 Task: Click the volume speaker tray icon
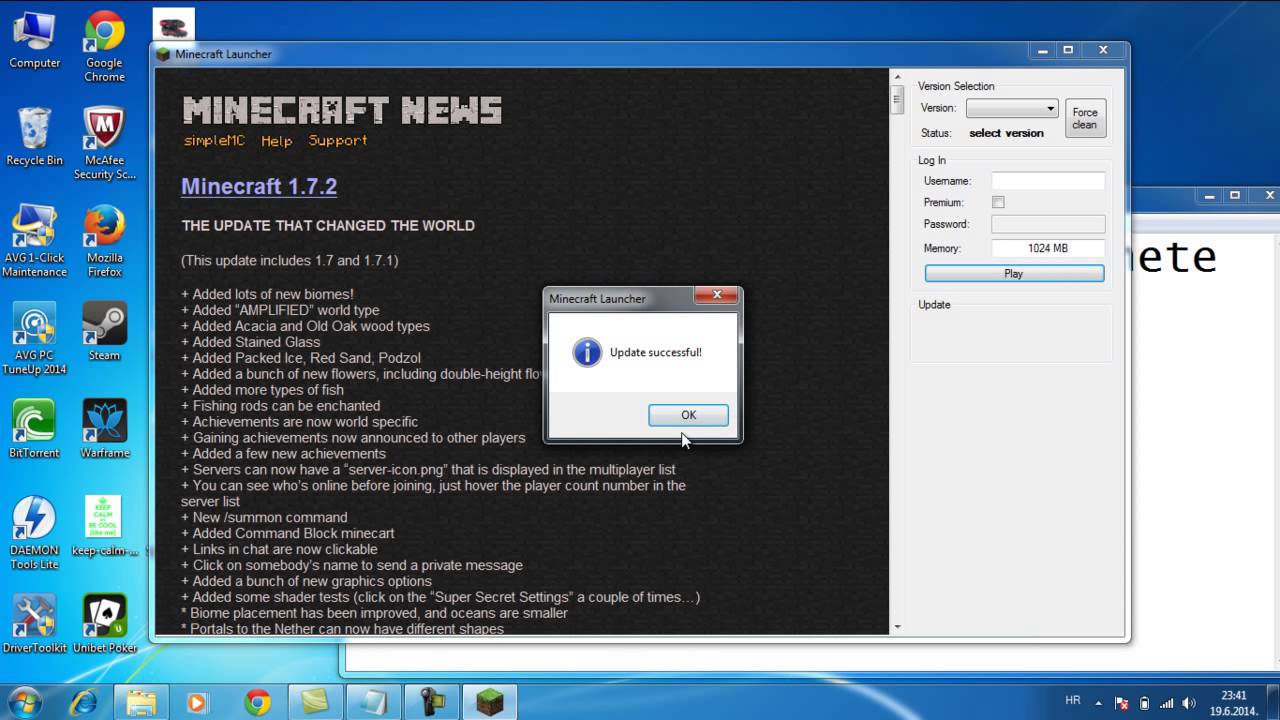click(1189, 702)
